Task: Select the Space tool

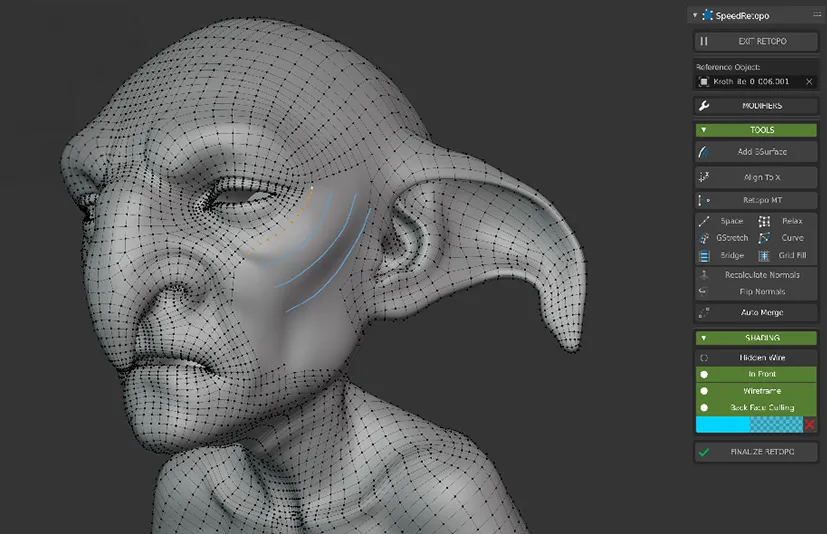Action: pyautogui.click(x=725, y=221)
